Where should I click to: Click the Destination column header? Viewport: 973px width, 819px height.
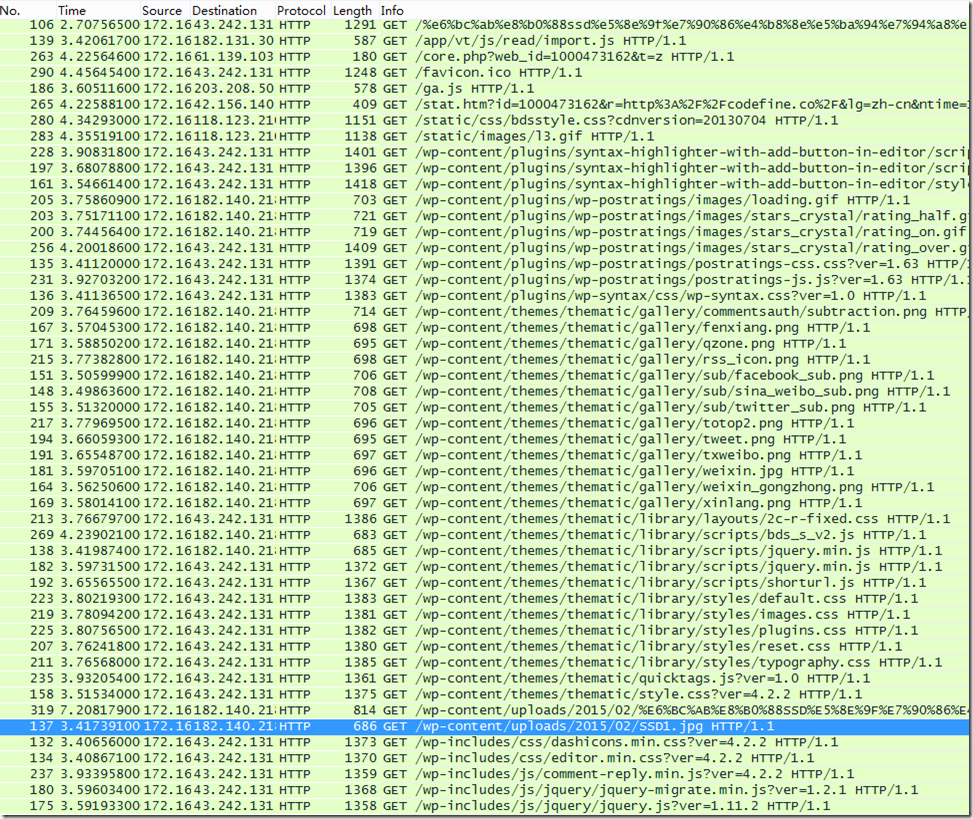click(224, 10)
